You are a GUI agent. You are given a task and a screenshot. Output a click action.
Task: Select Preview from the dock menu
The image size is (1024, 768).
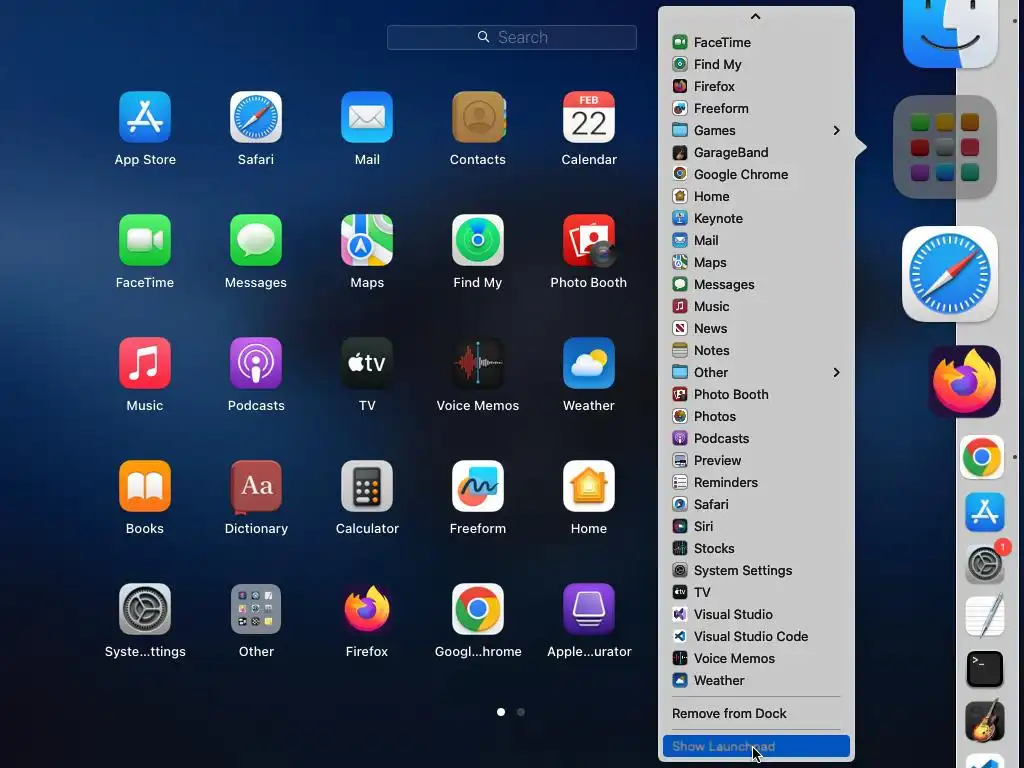click(756, 460)
